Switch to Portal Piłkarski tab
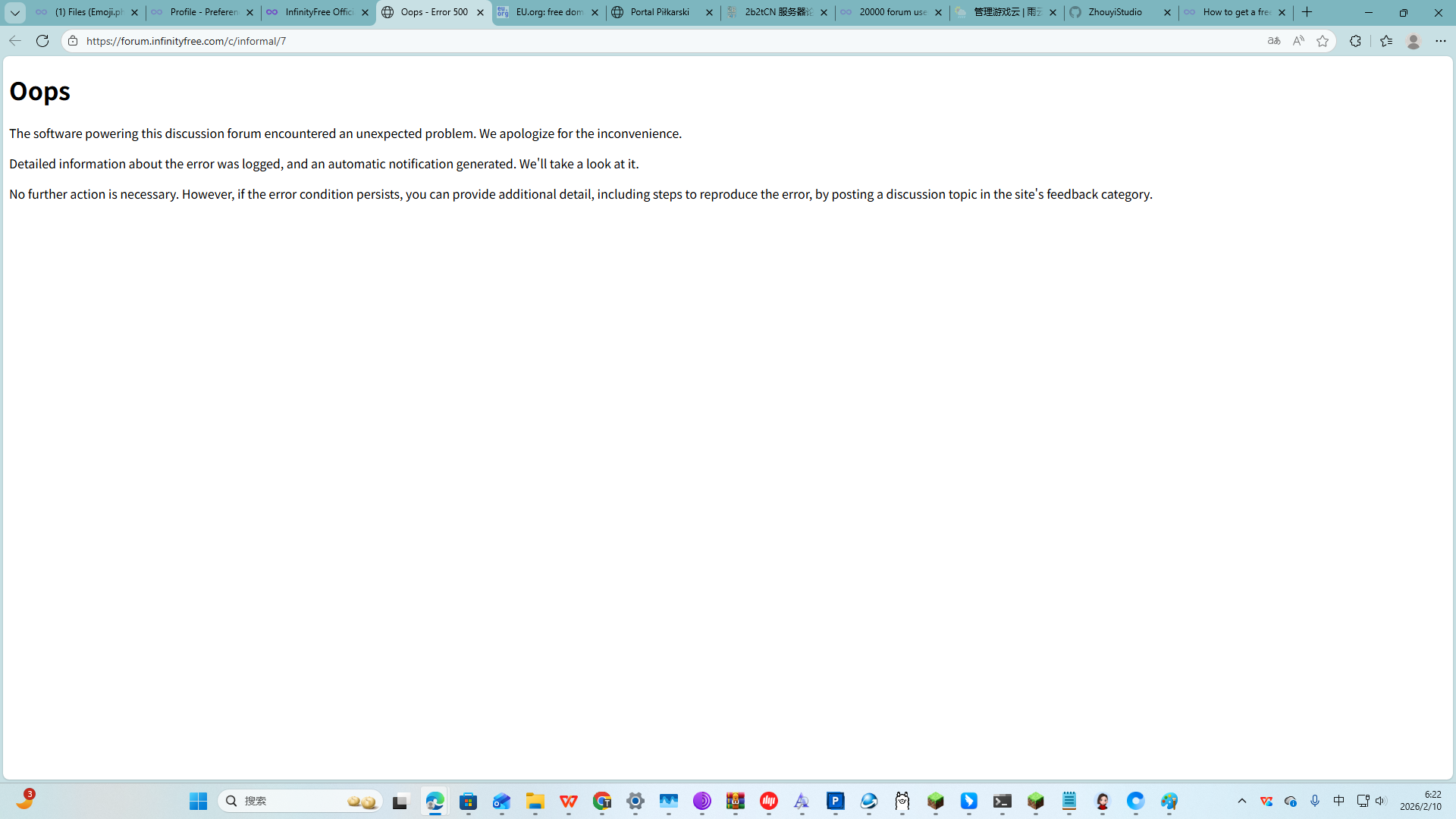 659,12
